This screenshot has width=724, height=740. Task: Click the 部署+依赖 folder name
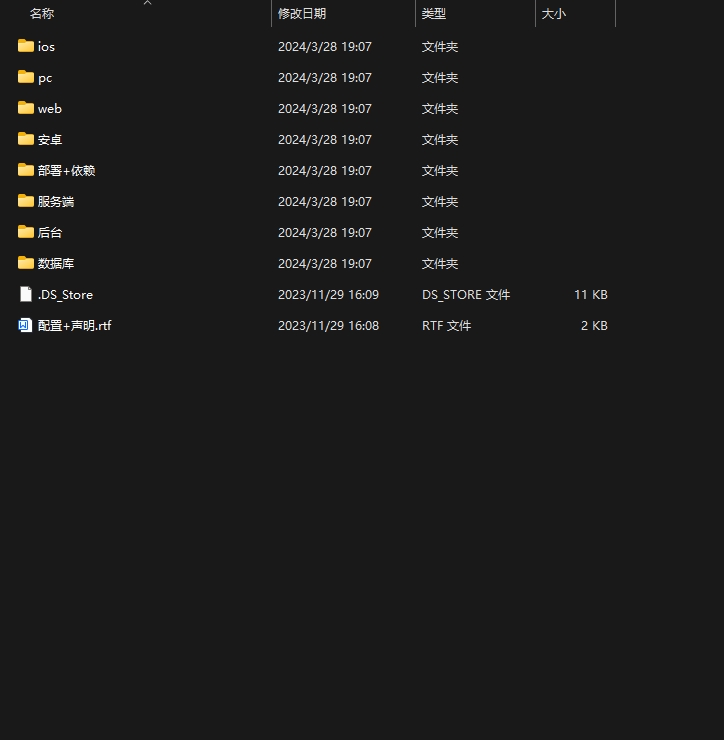[x=67, y=170]
